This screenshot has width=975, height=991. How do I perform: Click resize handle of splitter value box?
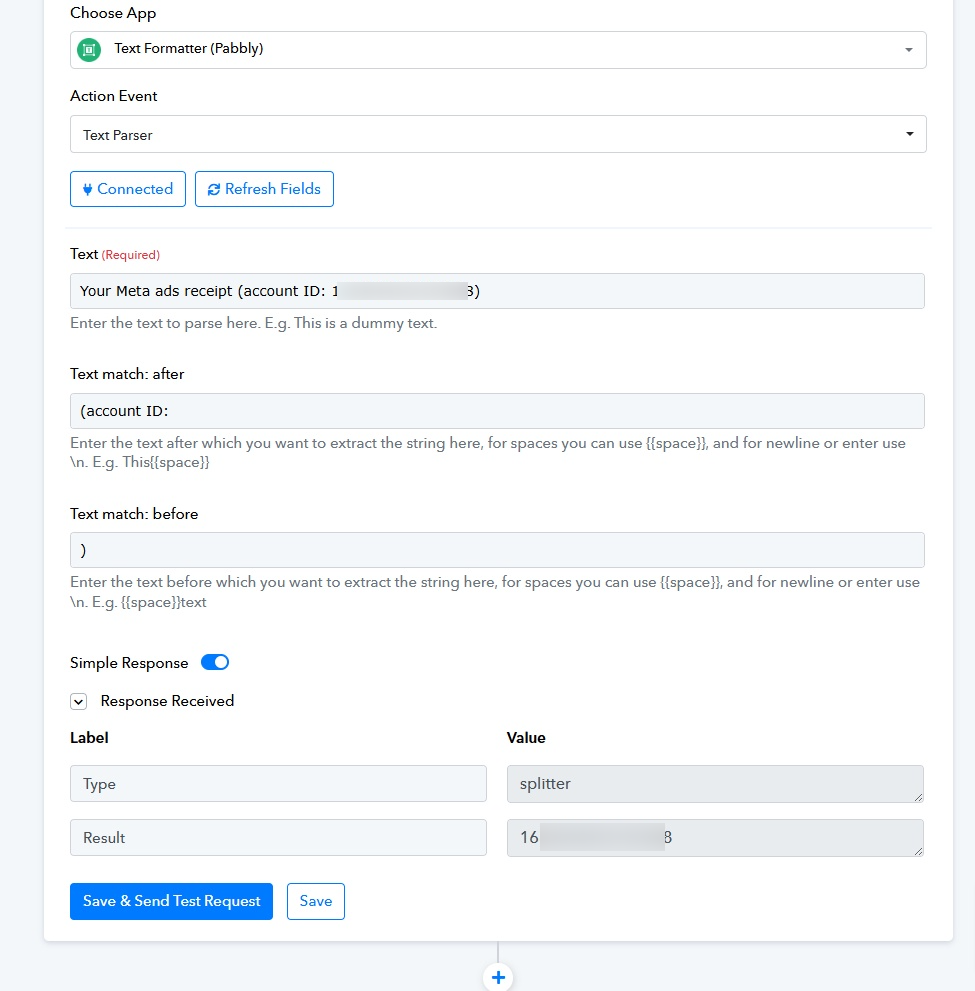pos(917,796)
